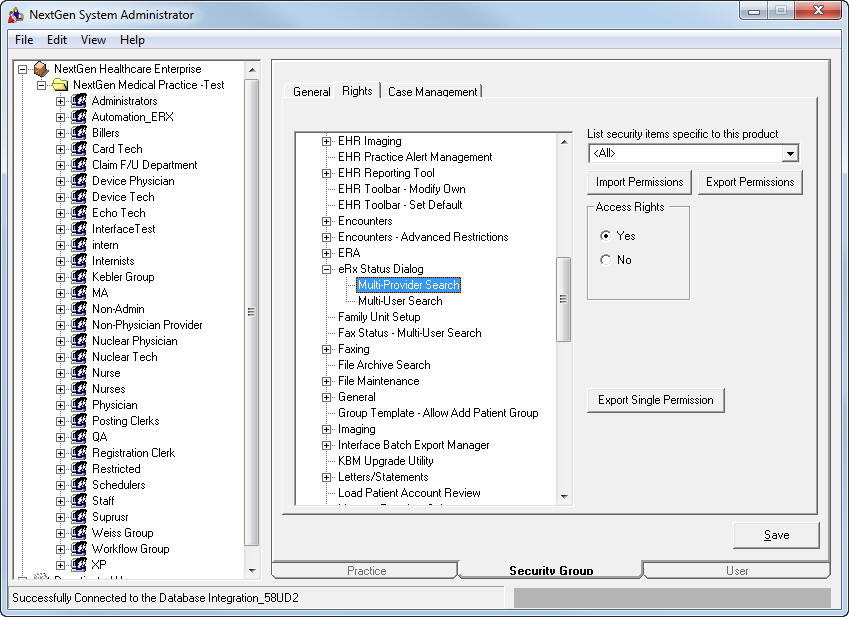The height and width of the screenshot is (617, 849).
Task: Switch to the General tab
Action: (311, 91)
